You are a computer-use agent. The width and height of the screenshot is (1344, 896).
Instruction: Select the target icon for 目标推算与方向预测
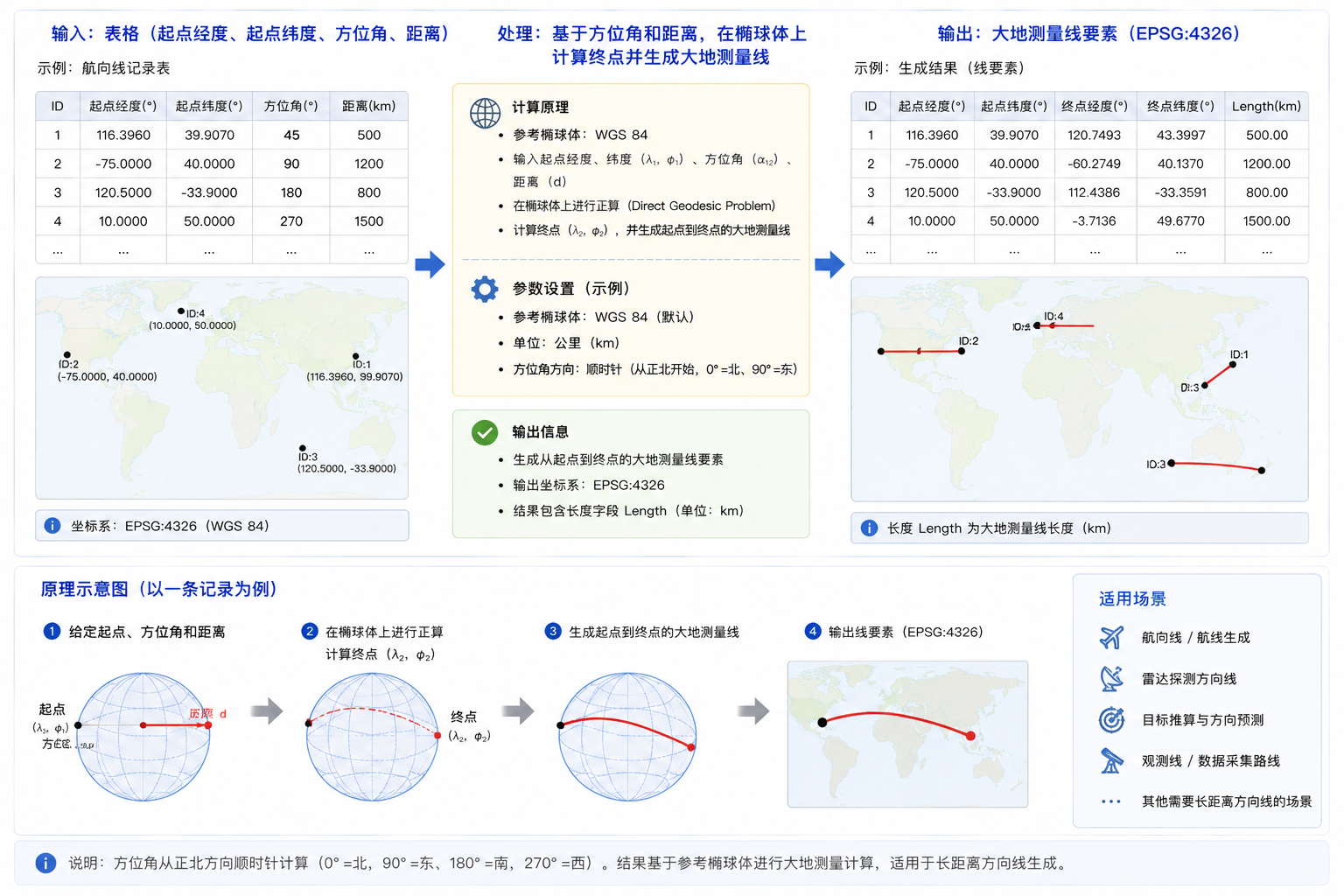(x=1111, y=719)
